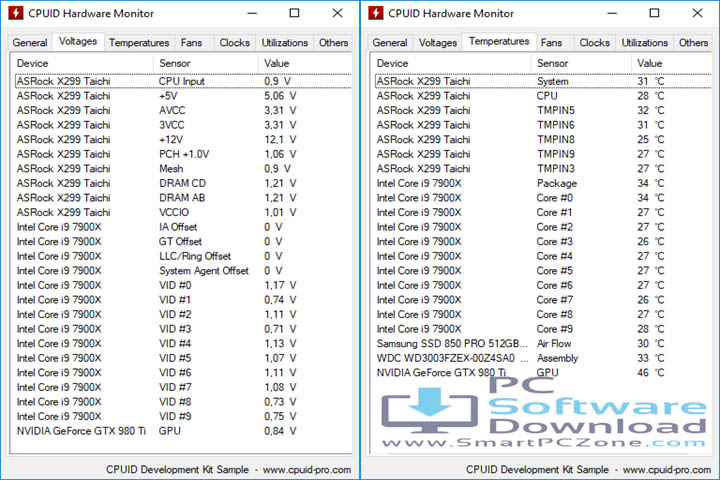Select the LLC/Ring Offset row

click(183, 256)
